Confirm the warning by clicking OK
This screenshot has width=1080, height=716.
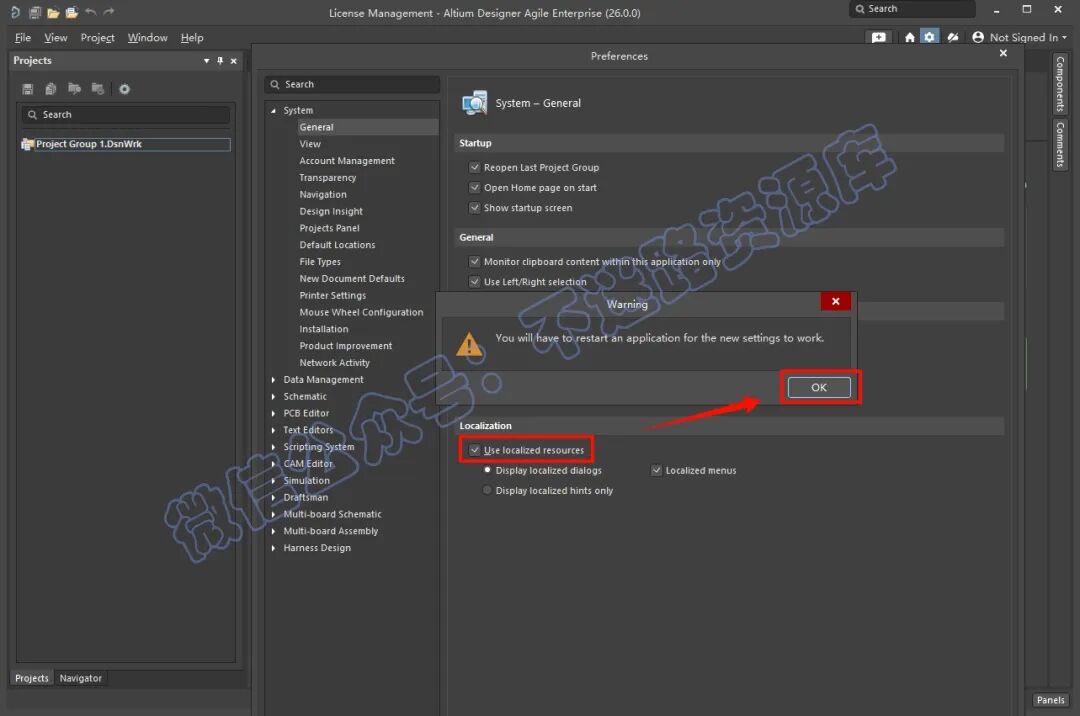coord(819,387)
